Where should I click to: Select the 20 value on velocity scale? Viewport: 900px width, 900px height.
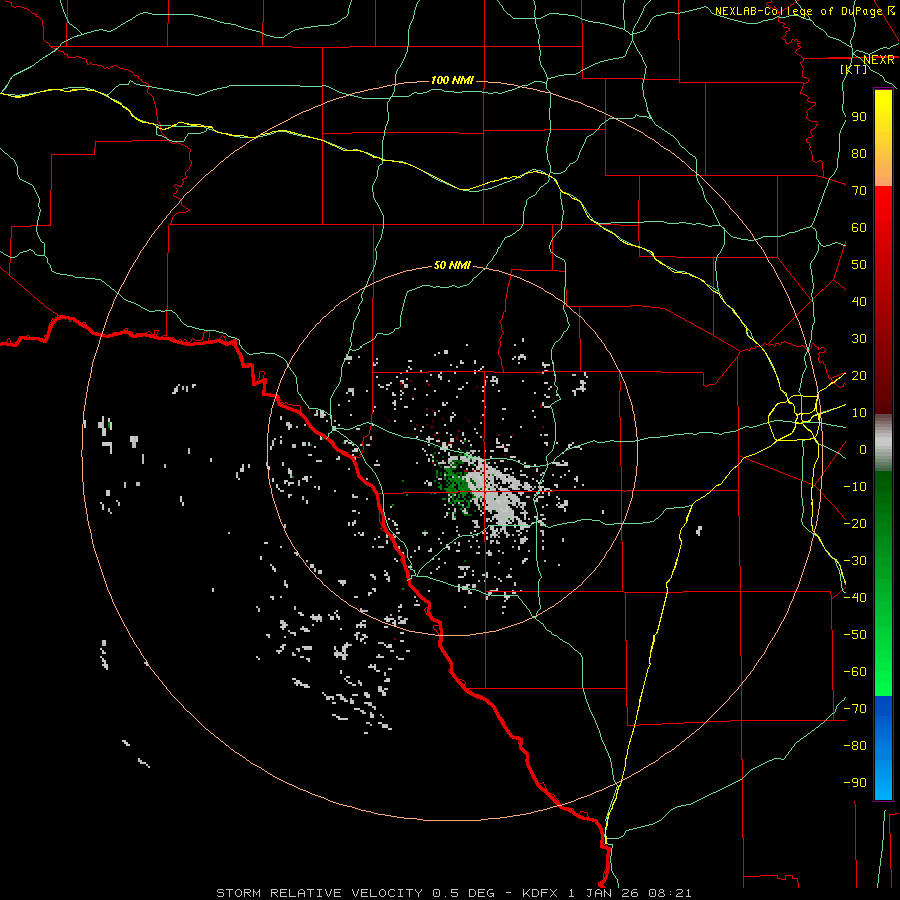[859, 375]
